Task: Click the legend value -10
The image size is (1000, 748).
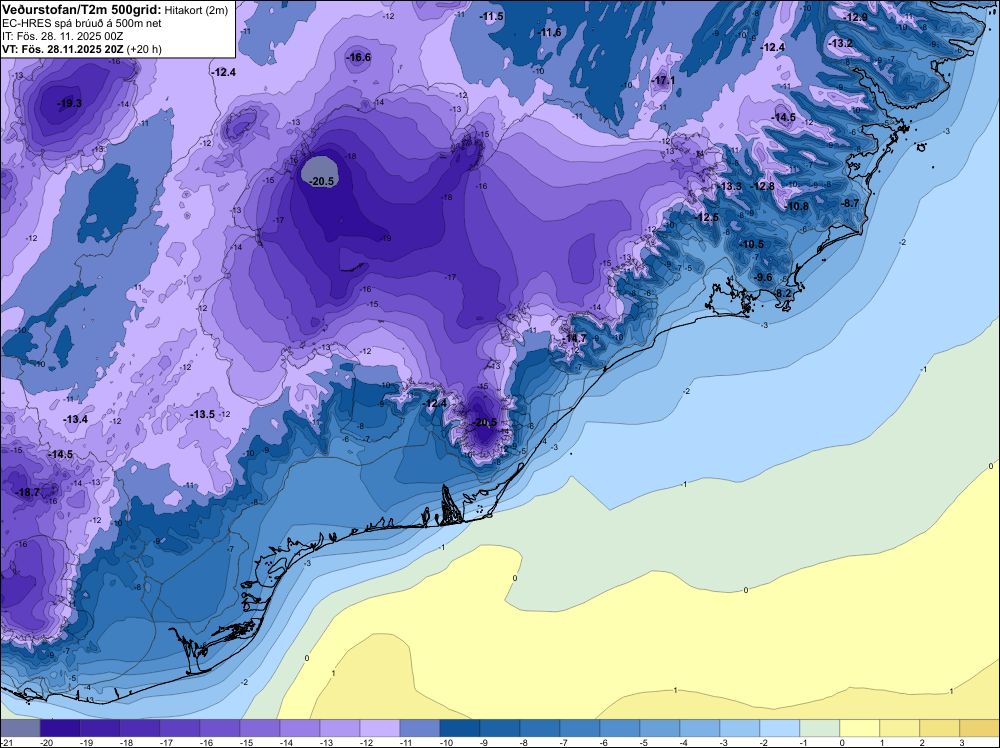Action: click(x=446, y=743)
